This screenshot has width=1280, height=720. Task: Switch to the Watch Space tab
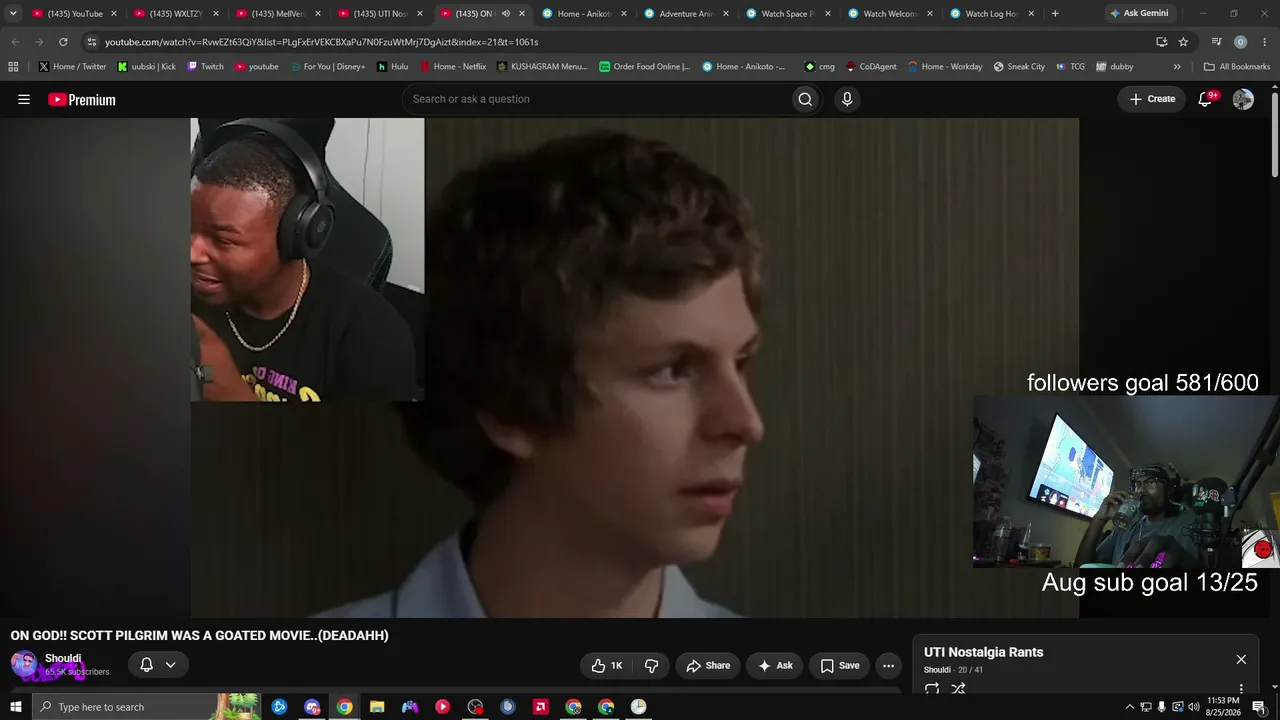click(x=788, y=14)
